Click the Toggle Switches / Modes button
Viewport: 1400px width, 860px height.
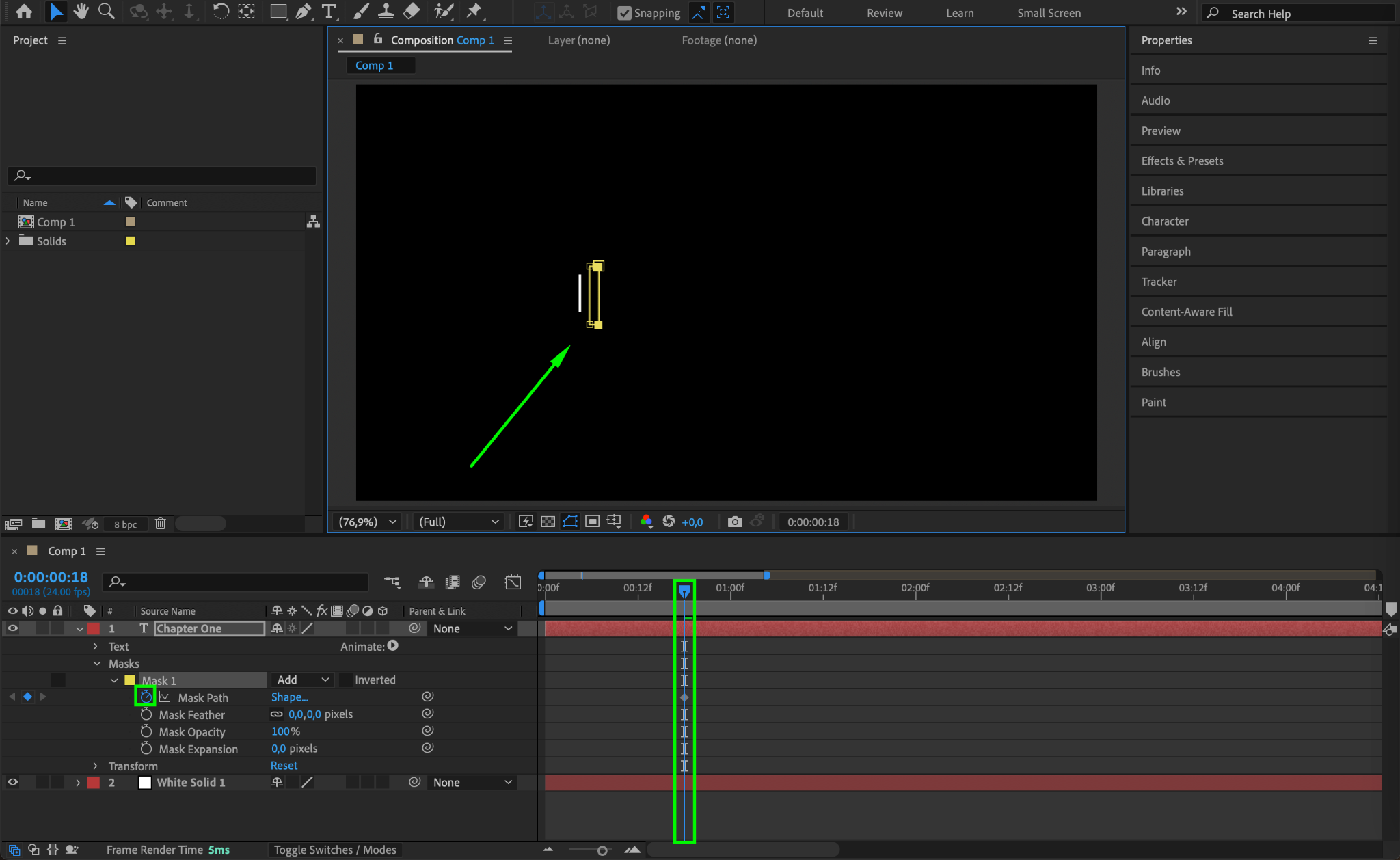(335, 850)
